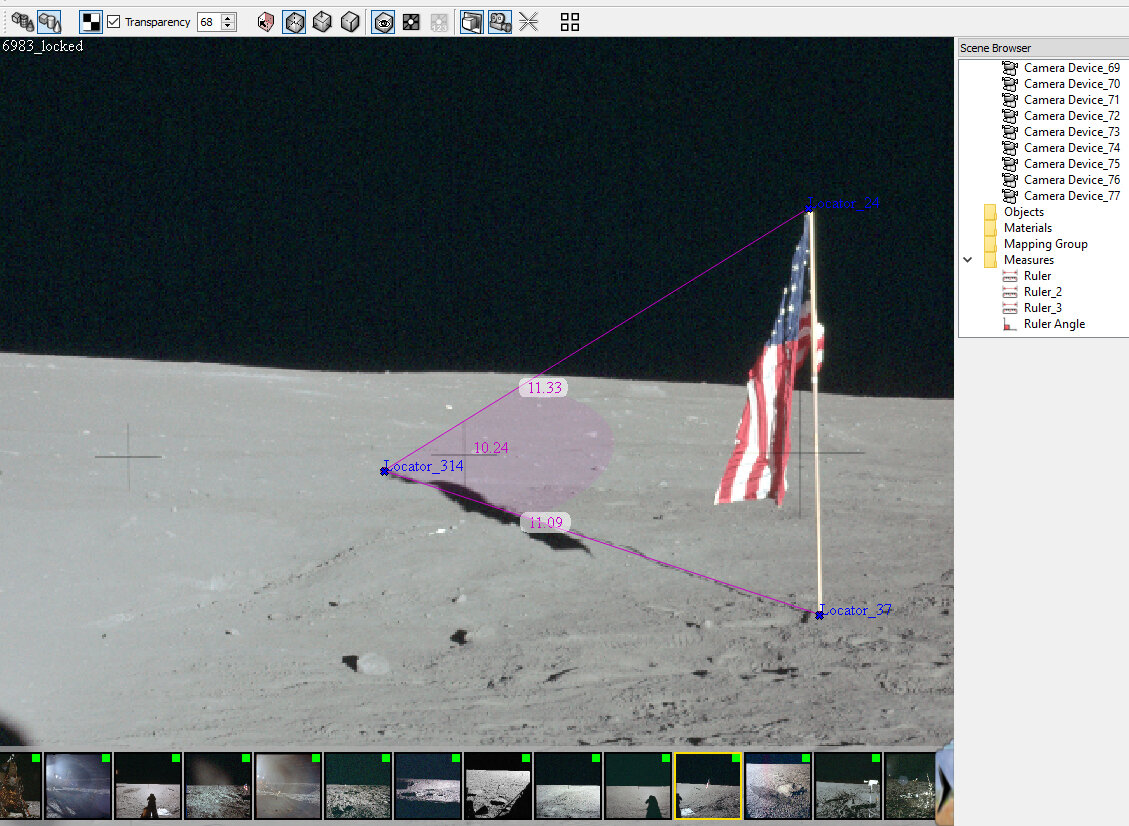The image size is (1129, 826).
Task: Click the greyed-out 123 numbering icon
Action: click(439, 22)
